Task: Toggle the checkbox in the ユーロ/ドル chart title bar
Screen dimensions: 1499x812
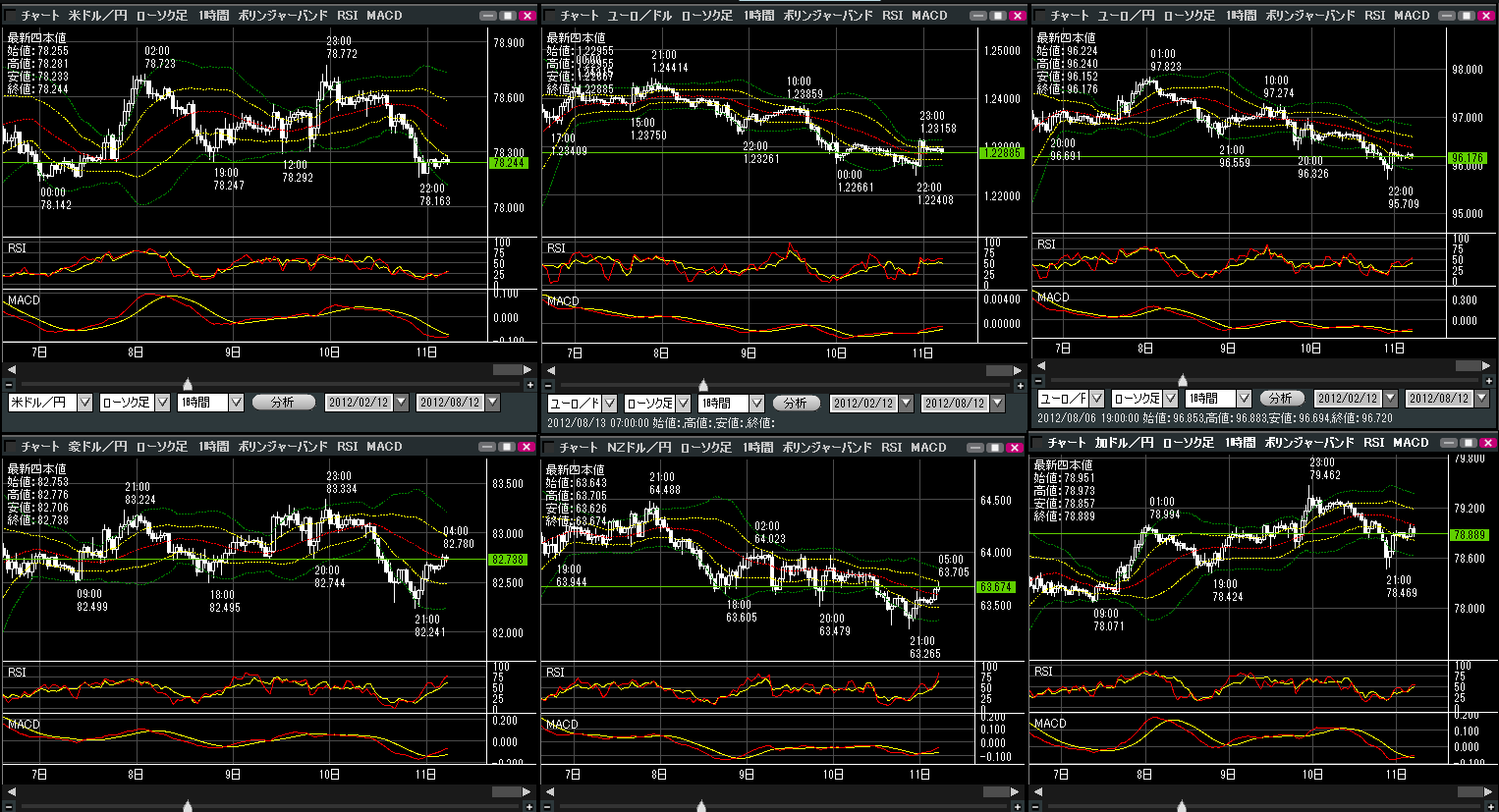Action: click(x=550, y=16)
